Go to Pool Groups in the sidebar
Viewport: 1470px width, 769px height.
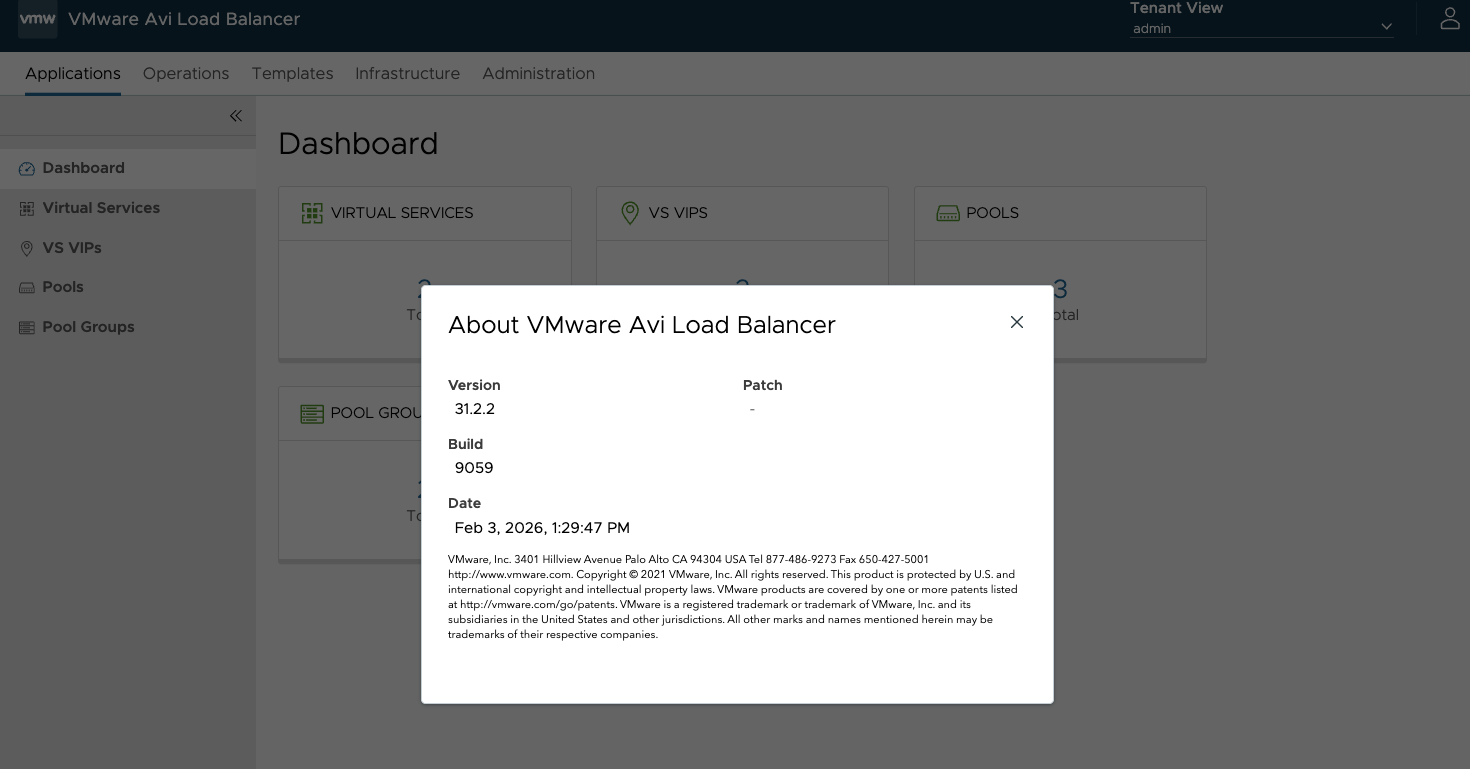[128, 327]
